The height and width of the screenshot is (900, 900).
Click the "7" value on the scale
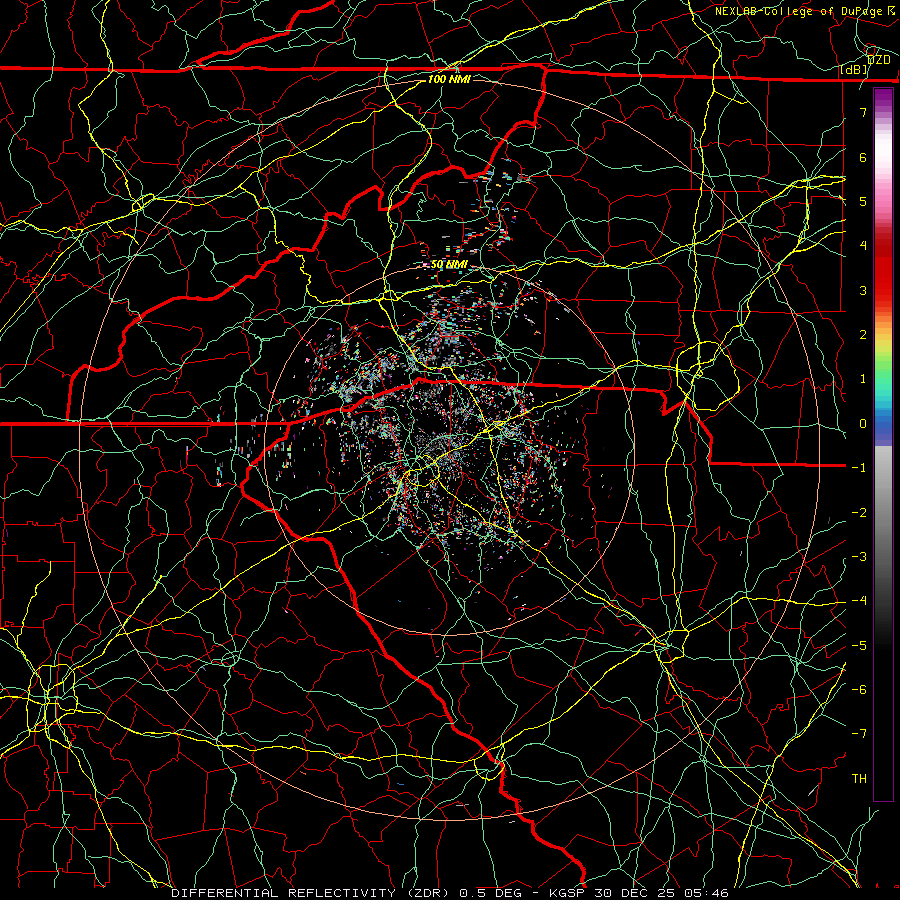pyautogui.click(x=863, y=112)
